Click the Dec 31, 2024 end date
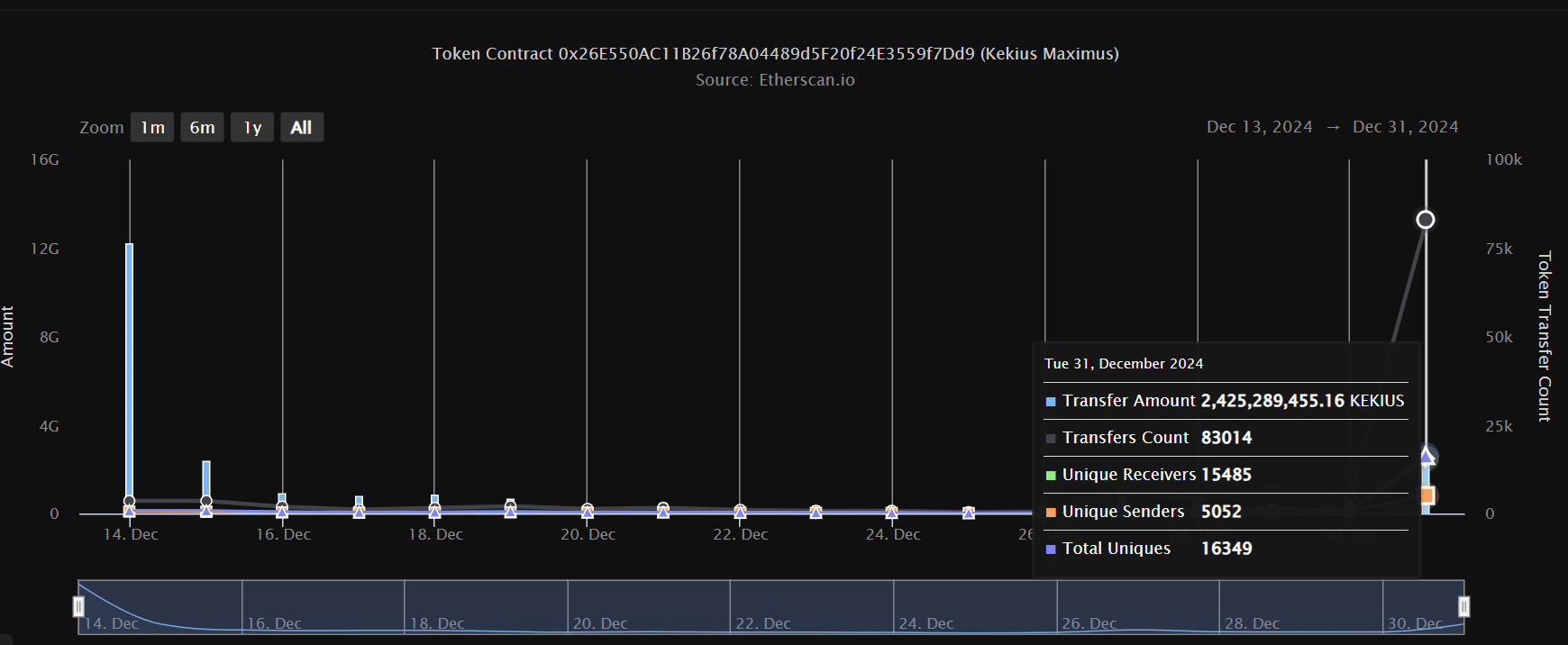Viewport: 1568px width, 645px height. tap(1405, 127)
